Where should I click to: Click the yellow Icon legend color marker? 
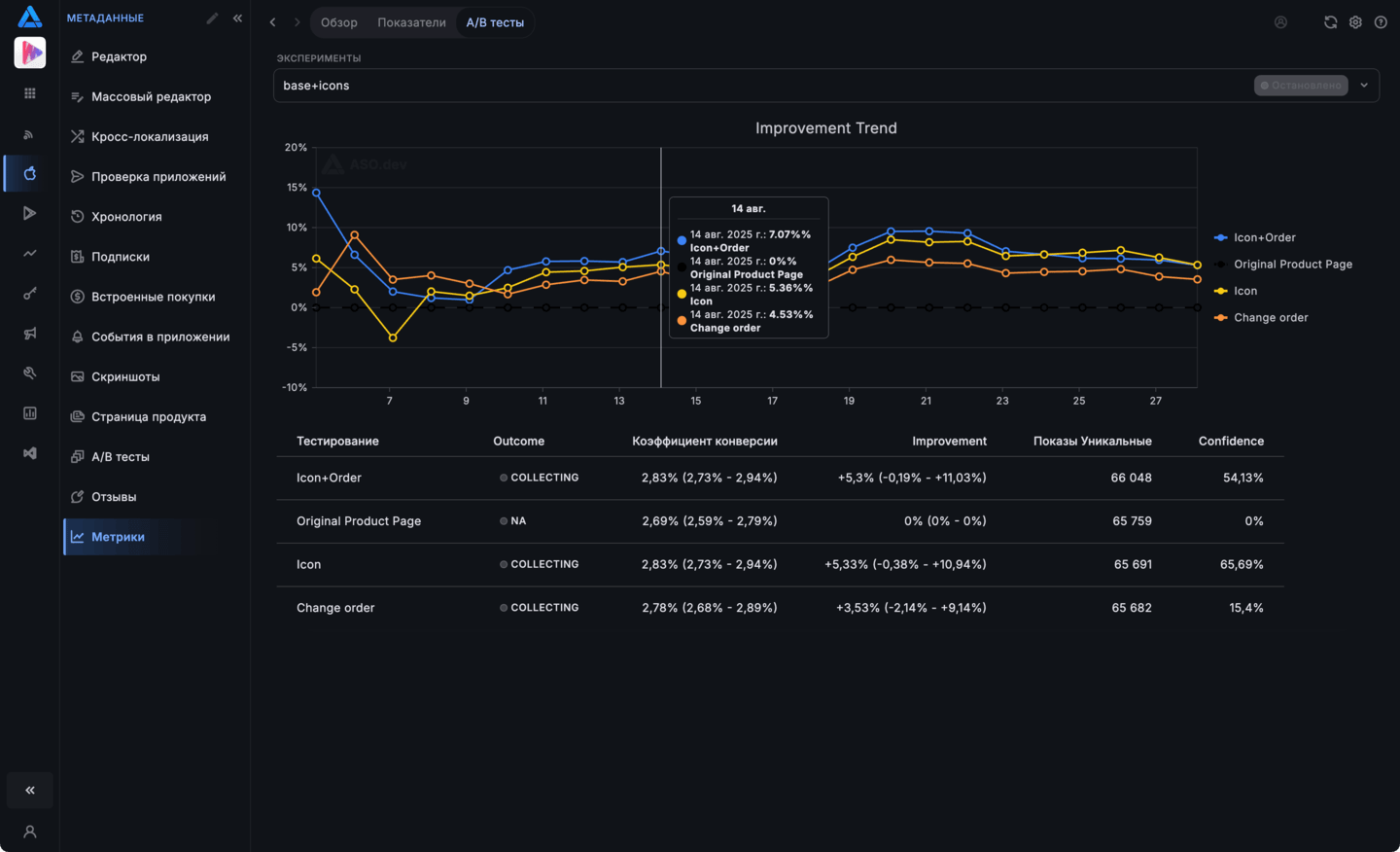pos(1220,291)
